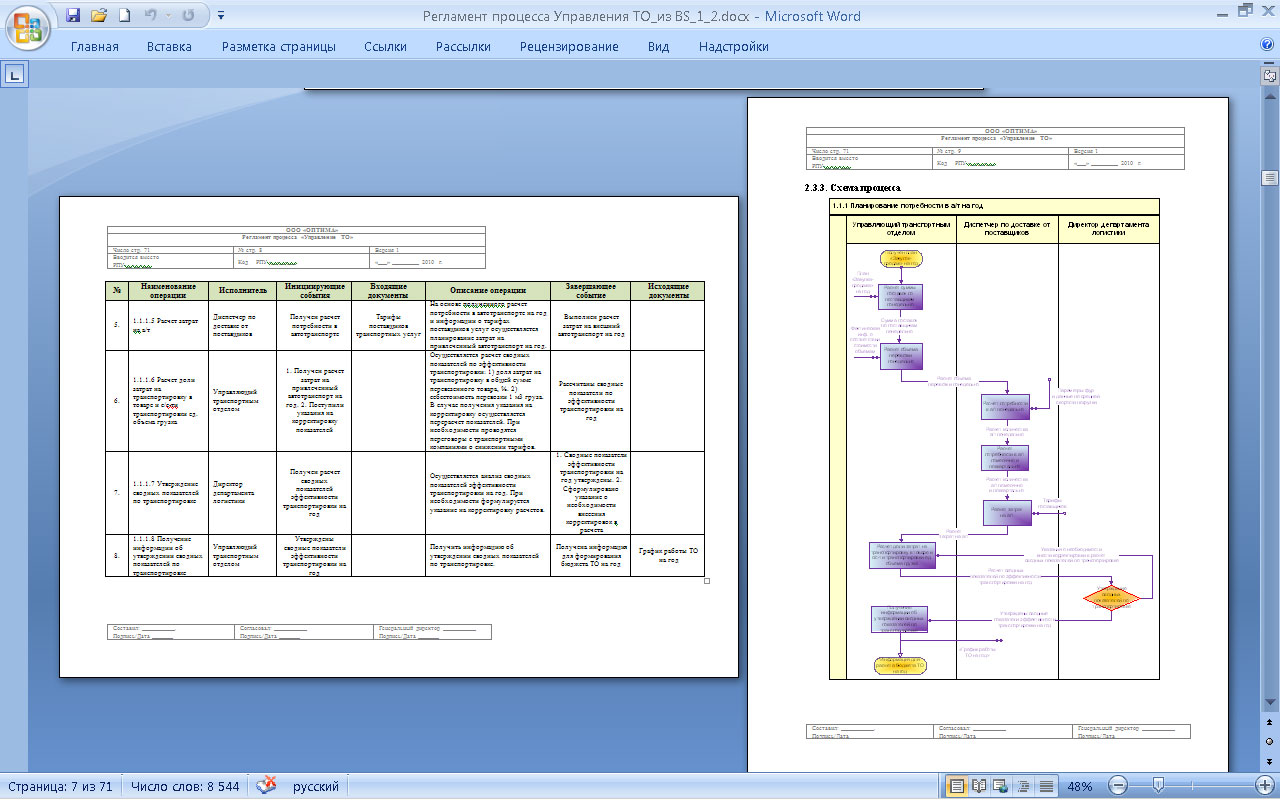Click the vertical scrollbar thumb
The width and height of the screenshot is (1280, 800).
click(1270, 178)
